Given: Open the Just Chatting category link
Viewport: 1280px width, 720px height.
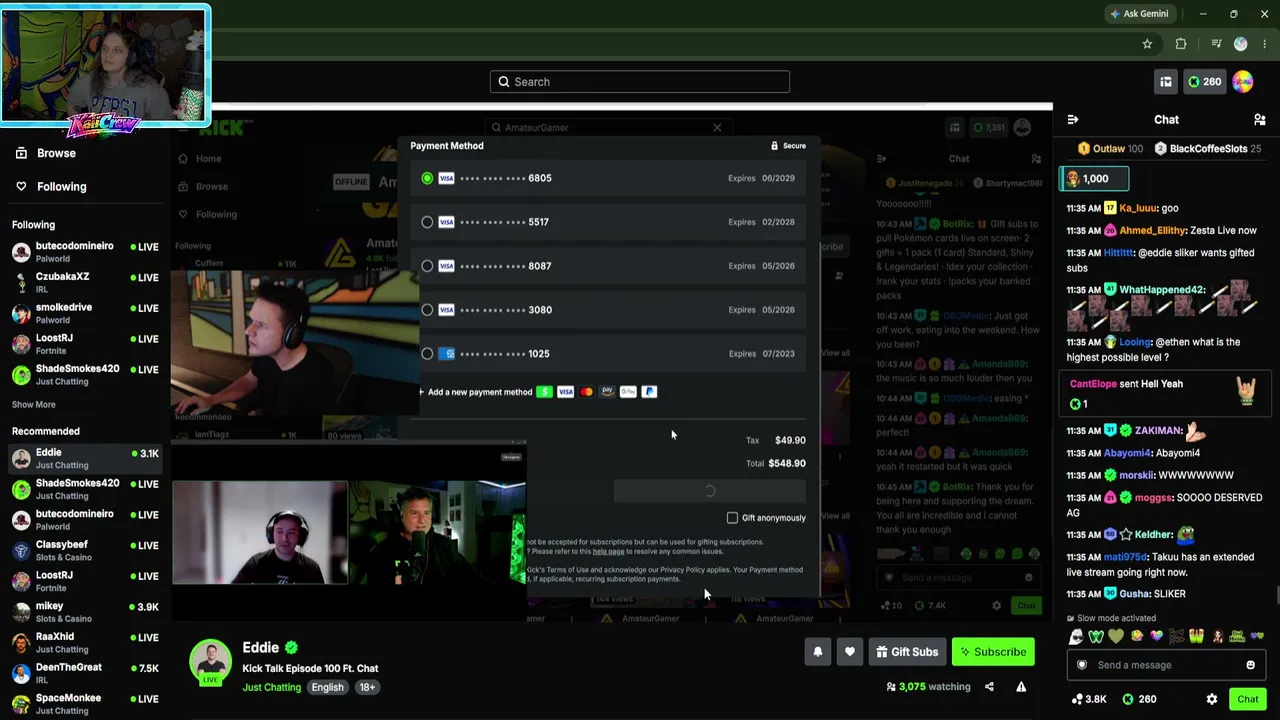Looking at the screenshot, I should point(271,688).
